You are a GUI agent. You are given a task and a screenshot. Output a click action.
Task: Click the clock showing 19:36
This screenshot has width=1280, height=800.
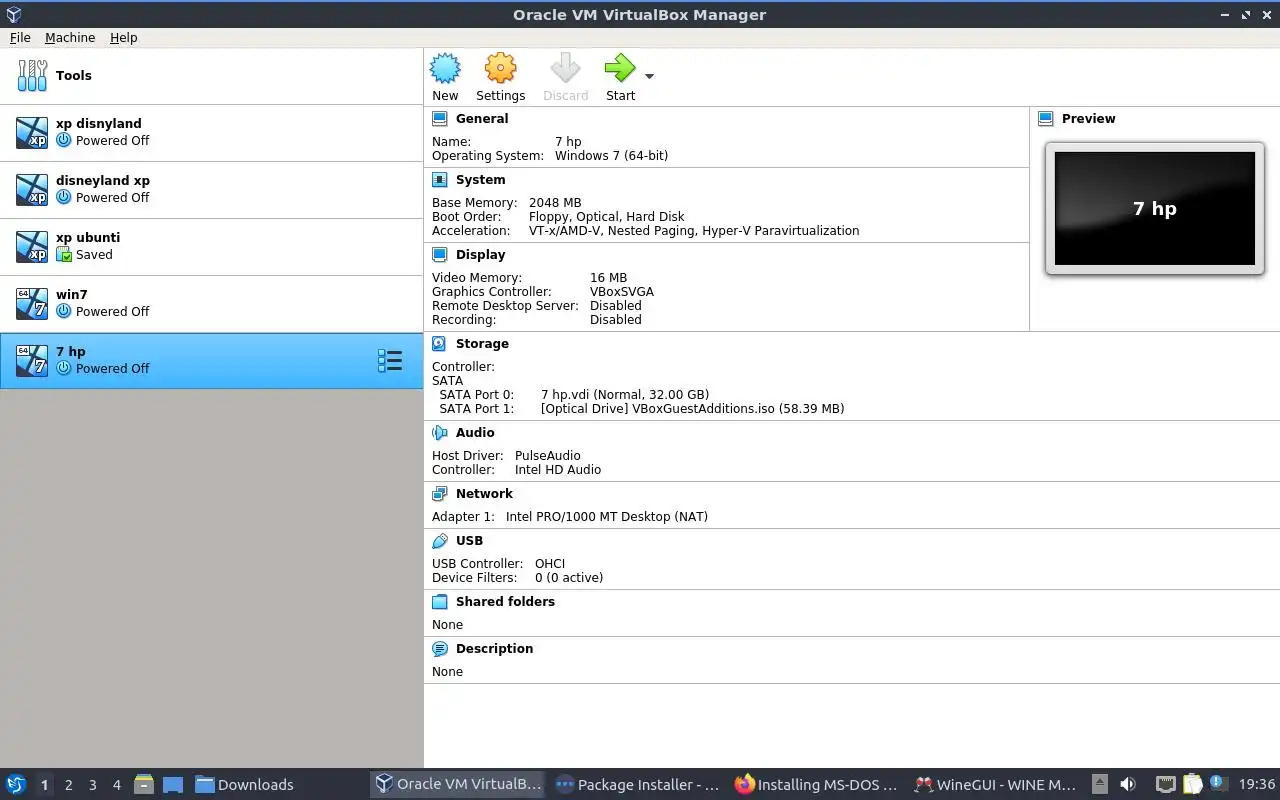click(x=1257, y=785)
